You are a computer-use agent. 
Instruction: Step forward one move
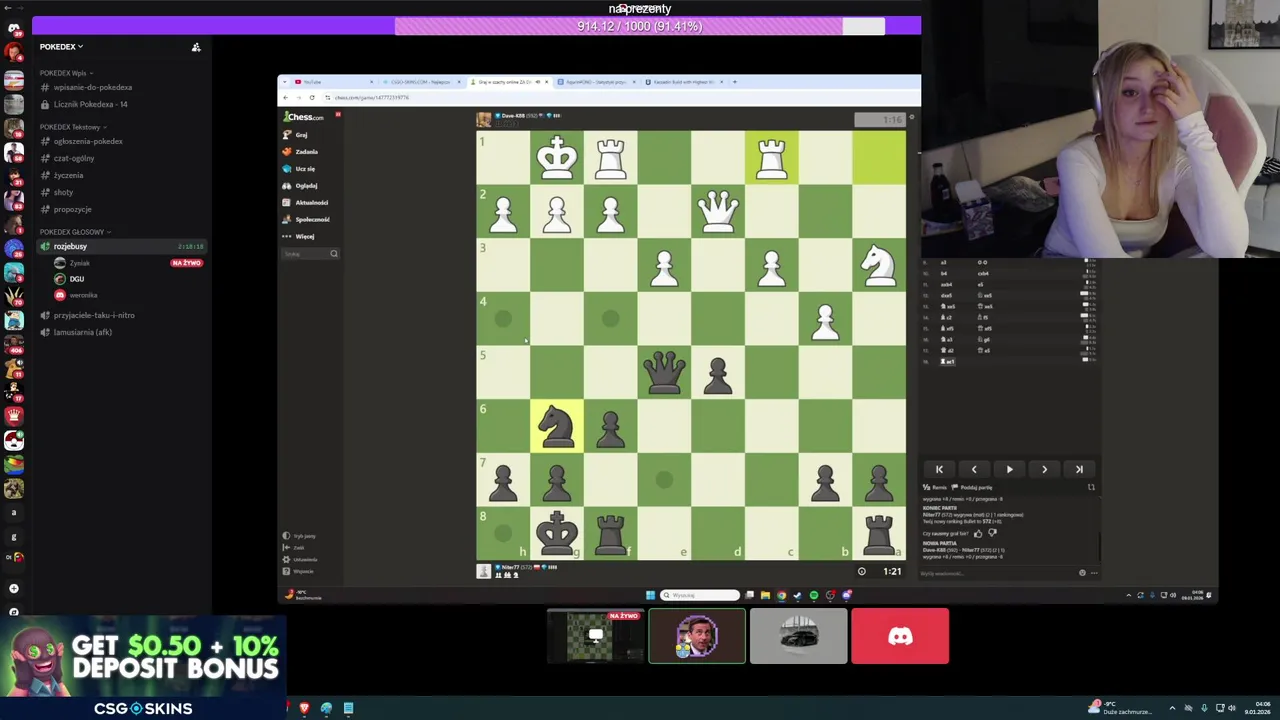1044,469
